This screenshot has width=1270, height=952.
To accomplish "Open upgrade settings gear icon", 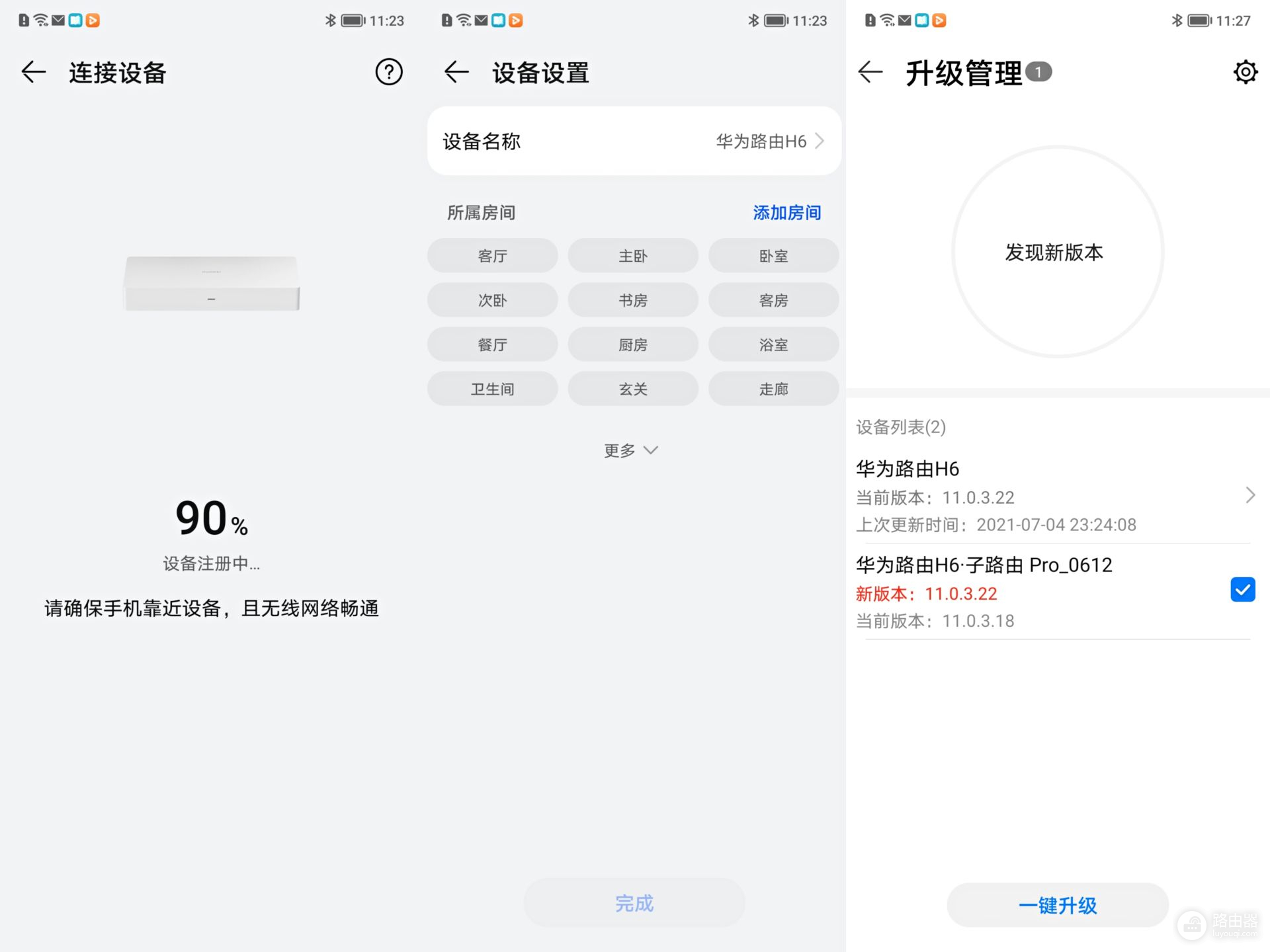I will tap(1245, 72).
